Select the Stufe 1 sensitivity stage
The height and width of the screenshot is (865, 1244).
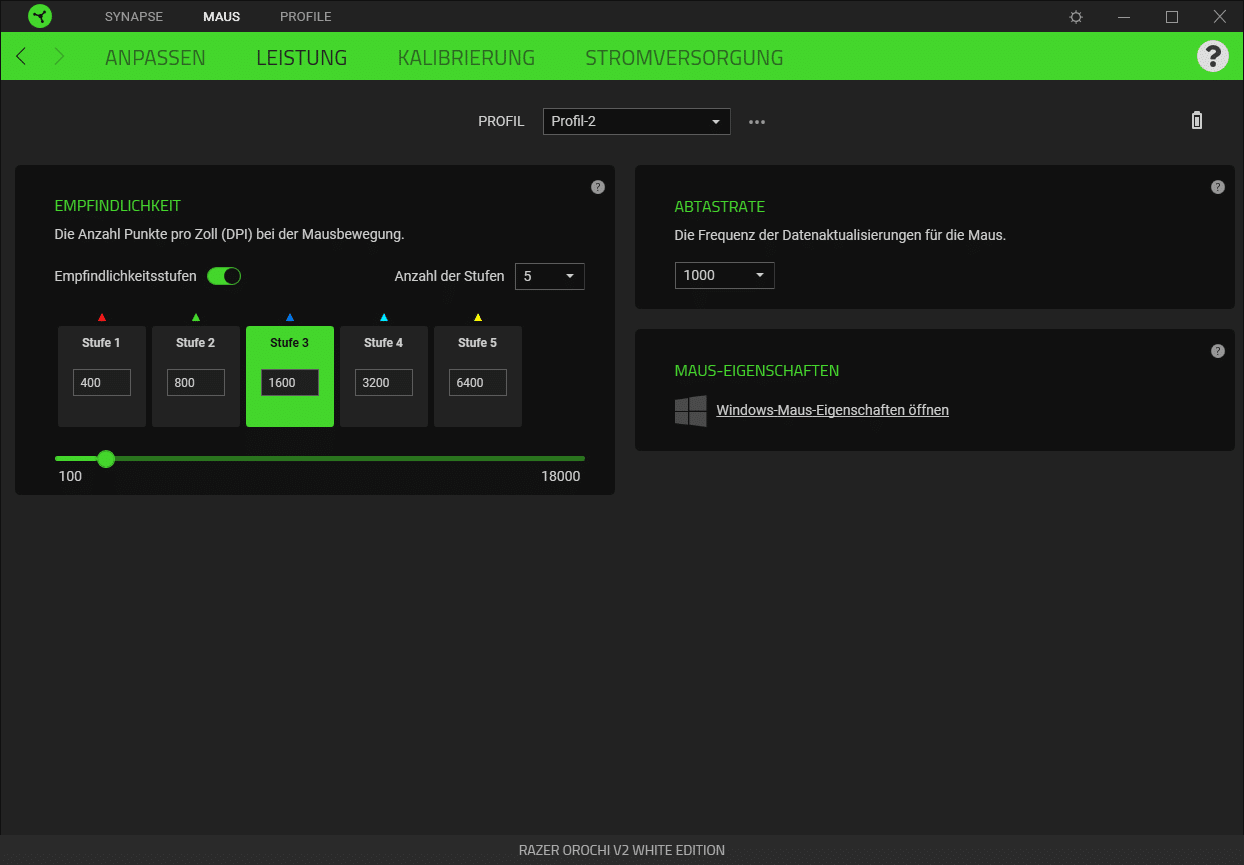pyautogui.click(x=102, y=343)
